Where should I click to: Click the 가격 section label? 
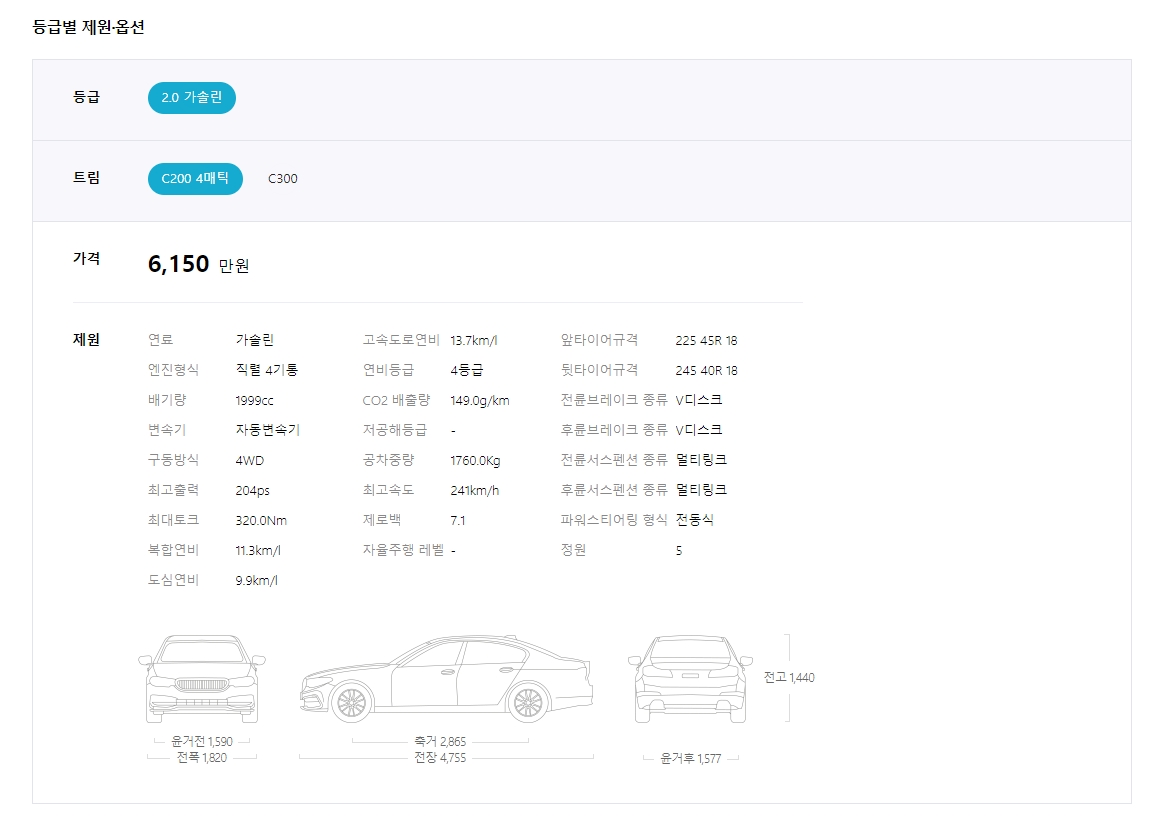click(x=86, y=258)
